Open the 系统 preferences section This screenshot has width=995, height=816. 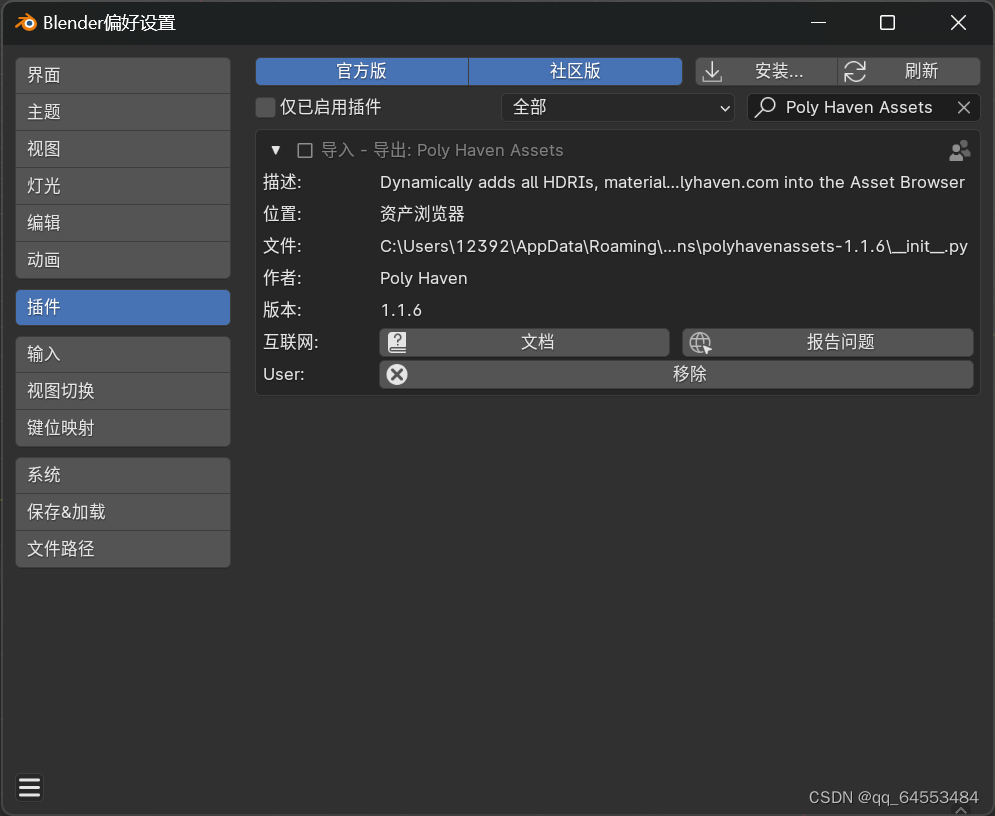(123, 475)
